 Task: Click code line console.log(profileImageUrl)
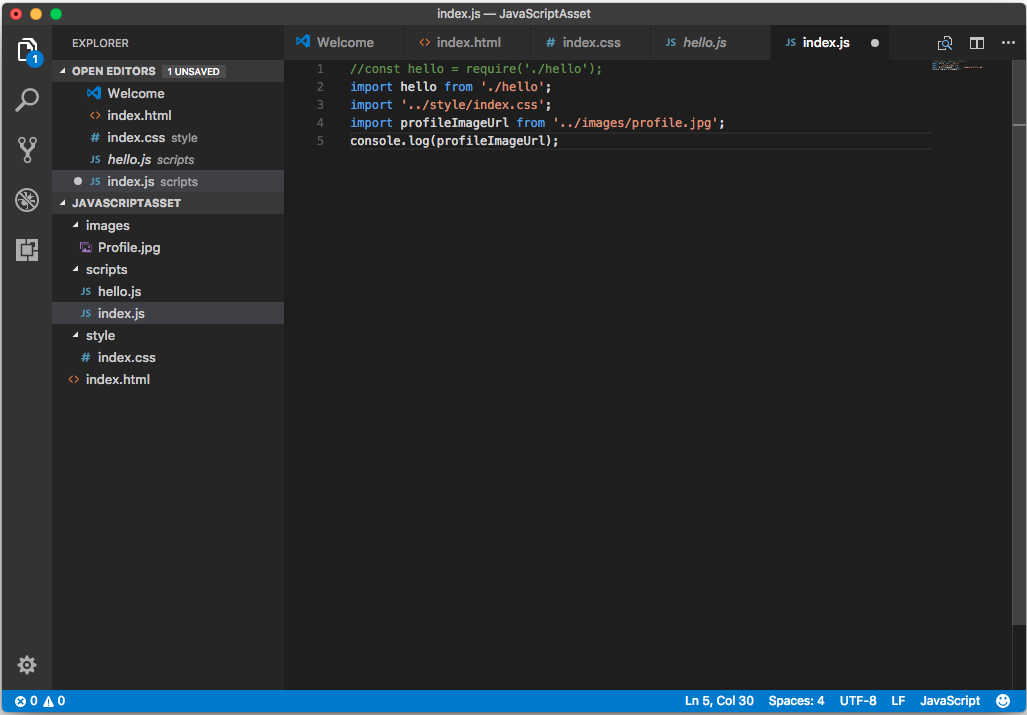454,141
